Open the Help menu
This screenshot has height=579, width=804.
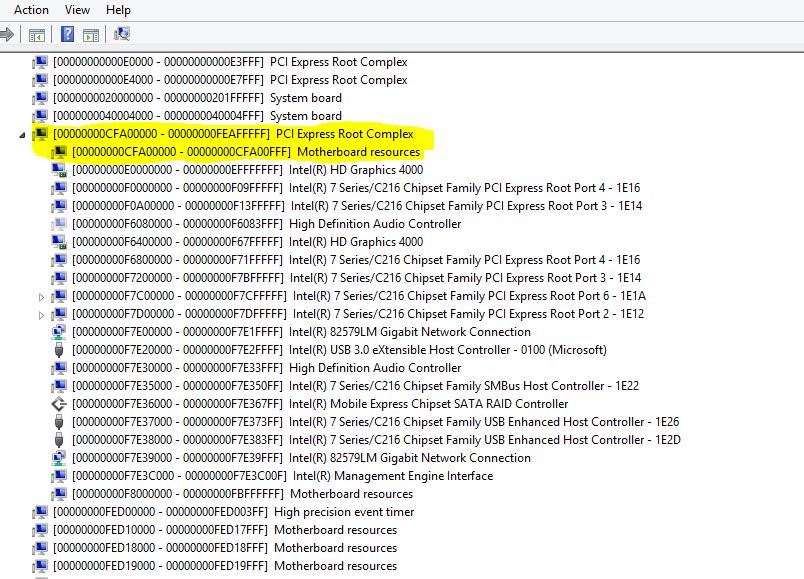118,10
